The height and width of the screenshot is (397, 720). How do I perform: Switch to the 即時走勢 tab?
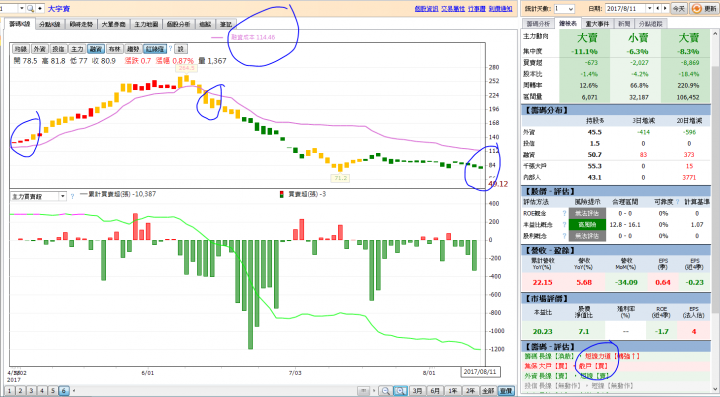[x=81, y=24]
